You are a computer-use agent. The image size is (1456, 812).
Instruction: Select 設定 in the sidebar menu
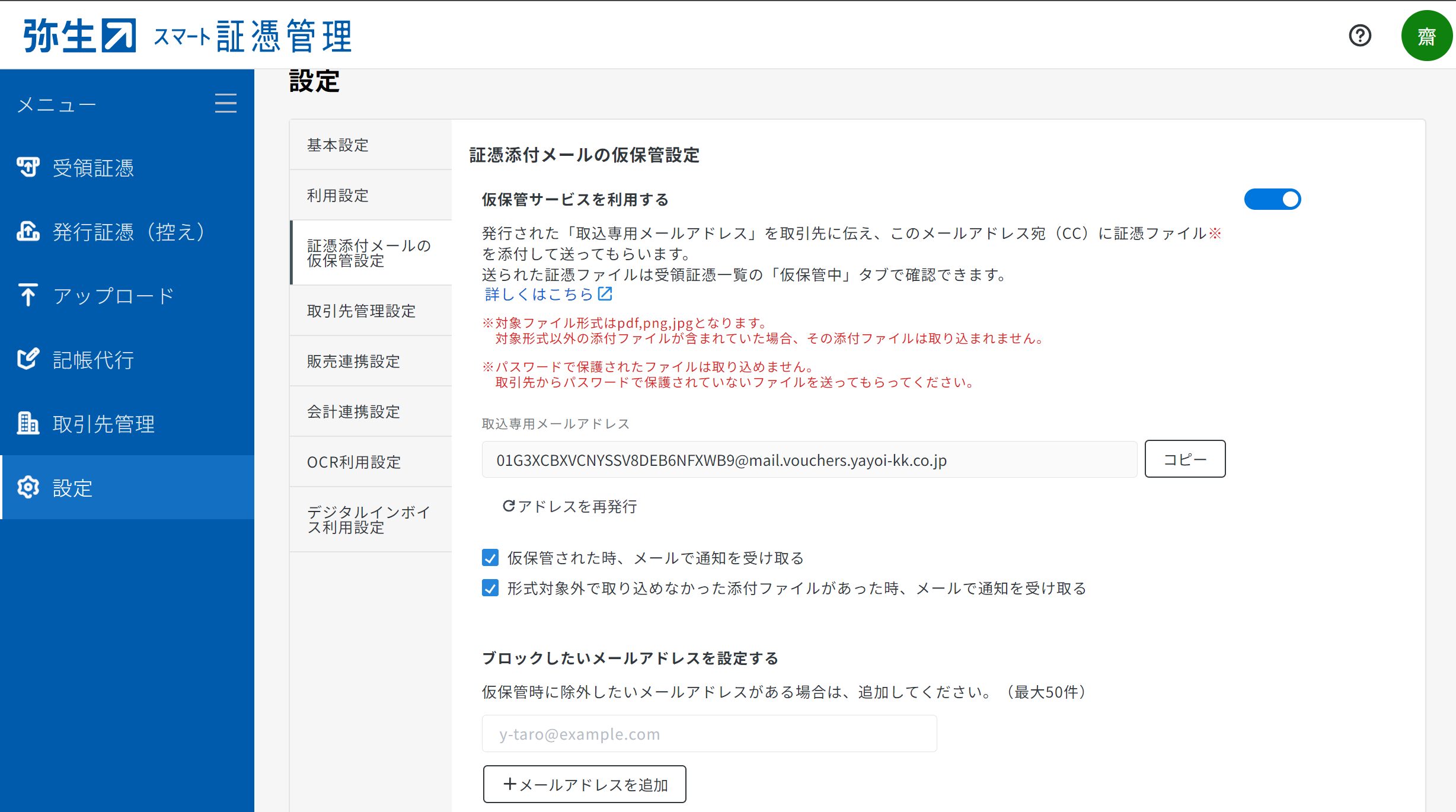pos(127,487)
